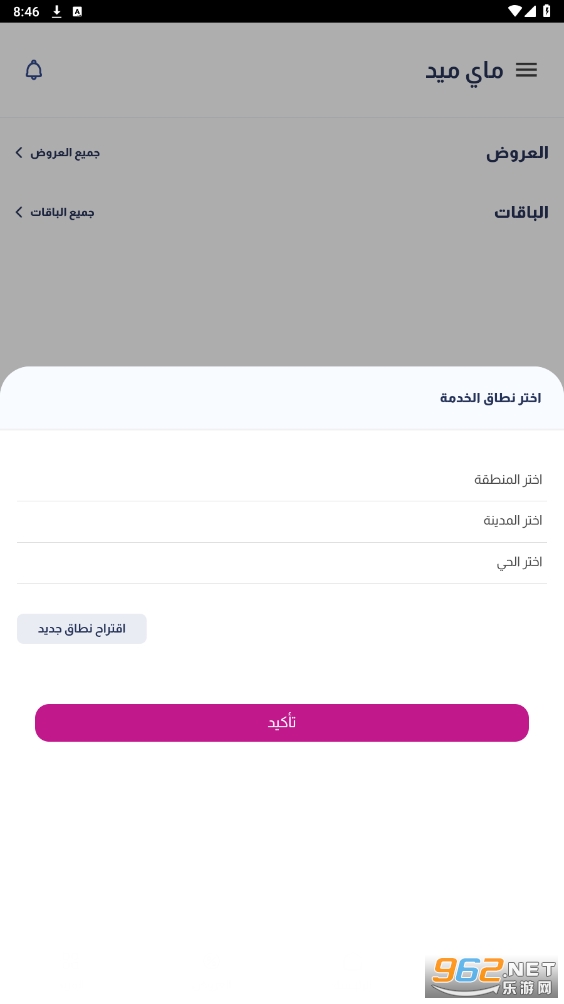
Task: Tap the Wi-Fi signal status icon
Action: [515, 11]
